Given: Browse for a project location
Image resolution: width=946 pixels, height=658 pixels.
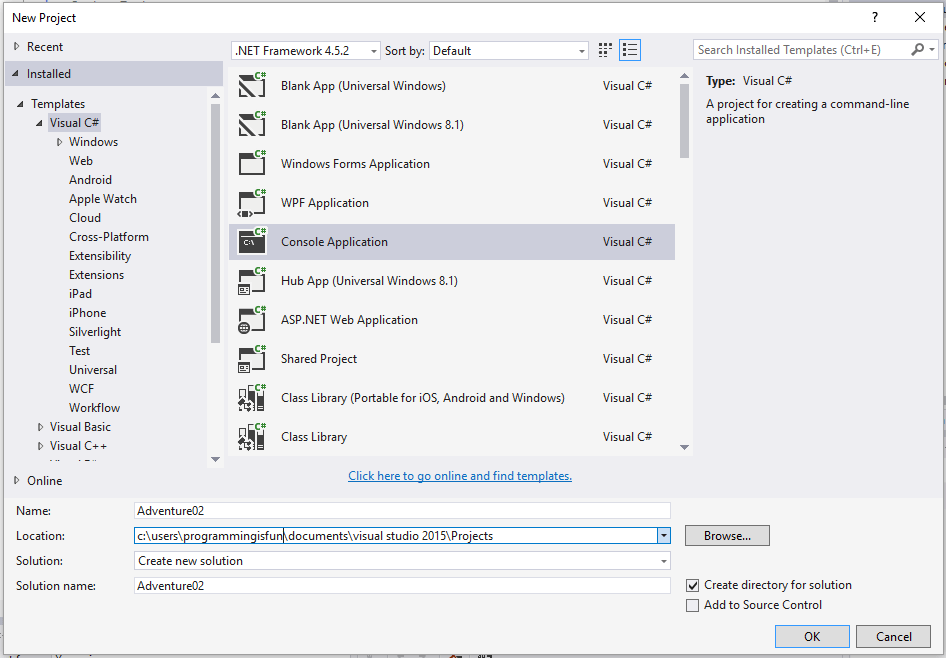Looking at the screenshot, I should 726,535.
